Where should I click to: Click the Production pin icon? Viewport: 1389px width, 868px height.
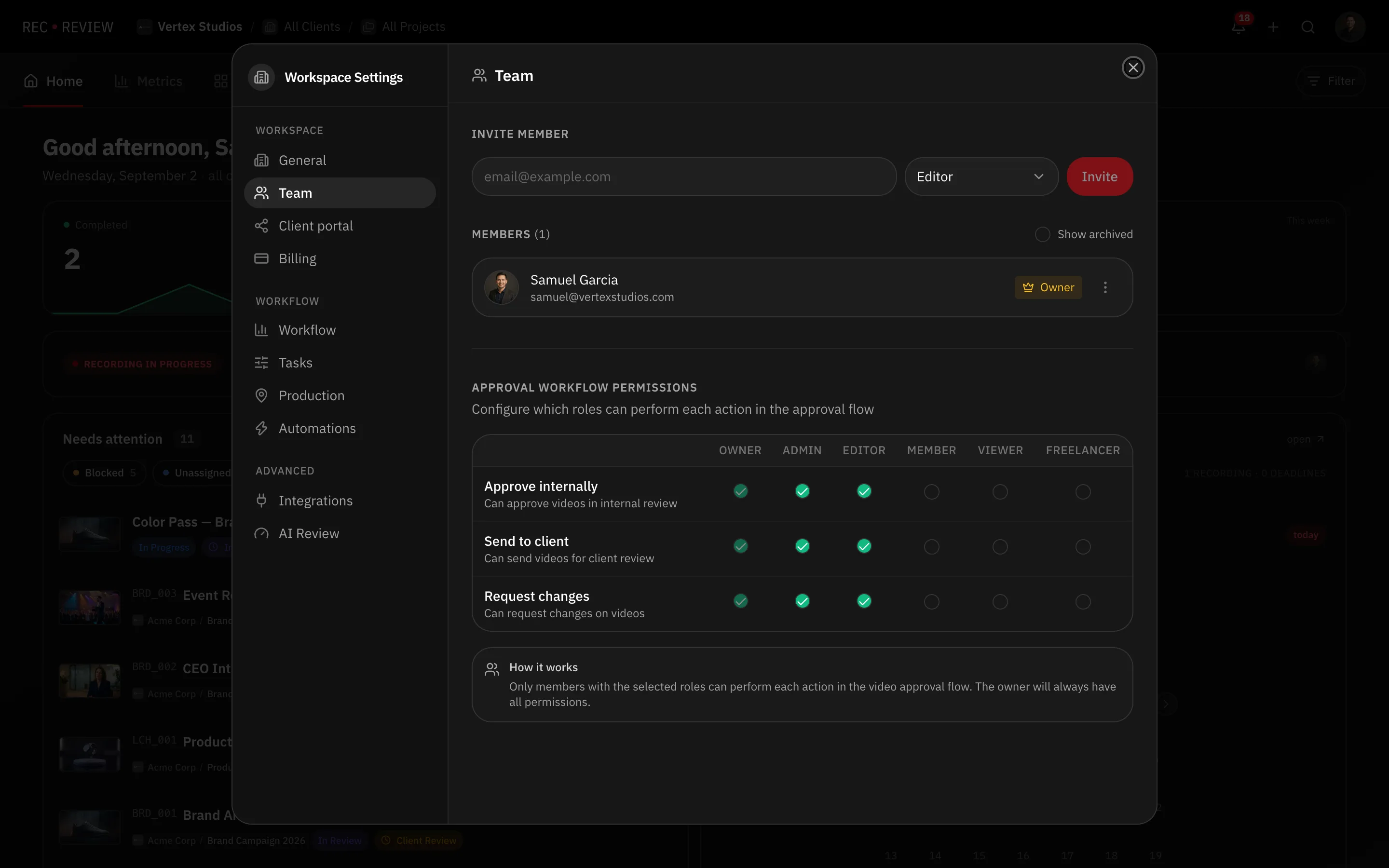point(261,395)
